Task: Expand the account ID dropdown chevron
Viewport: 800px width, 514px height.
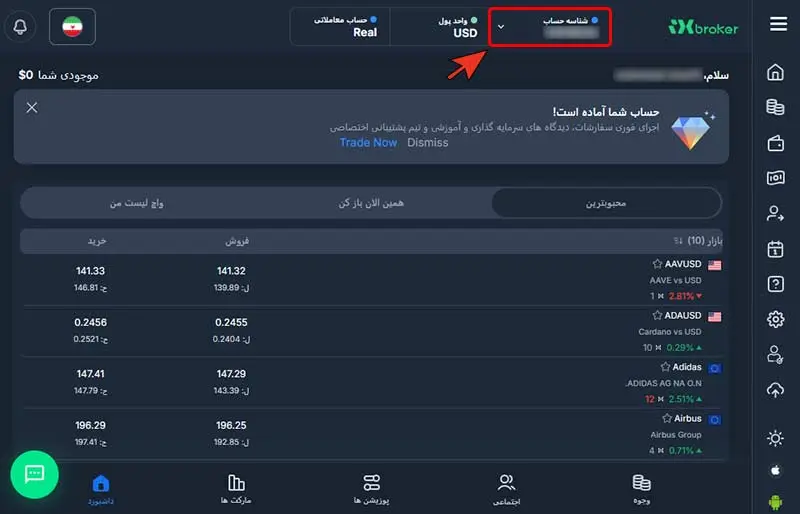Action: (501, 27)
